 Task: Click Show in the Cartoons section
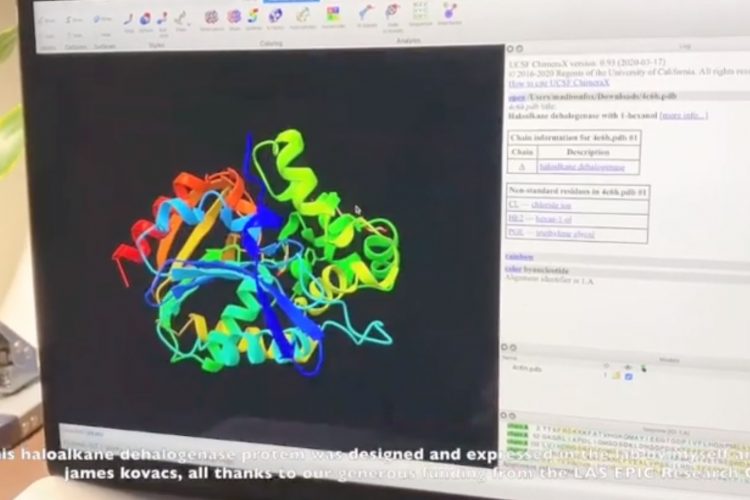[74, 21]
